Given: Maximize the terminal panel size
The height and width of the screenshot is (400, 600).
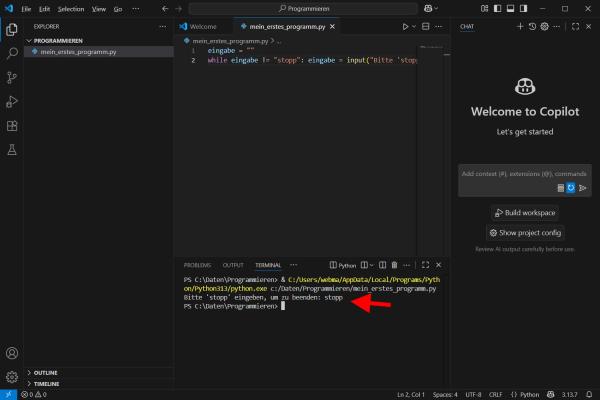Looking at the screenshot, I should (x=425, y=265).
